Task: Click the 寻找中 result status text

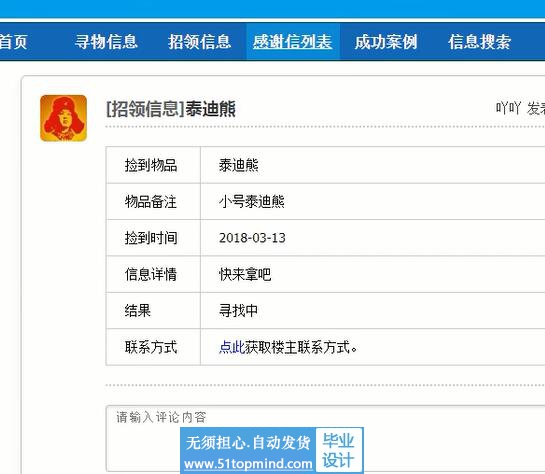Action: coord(238,311)
